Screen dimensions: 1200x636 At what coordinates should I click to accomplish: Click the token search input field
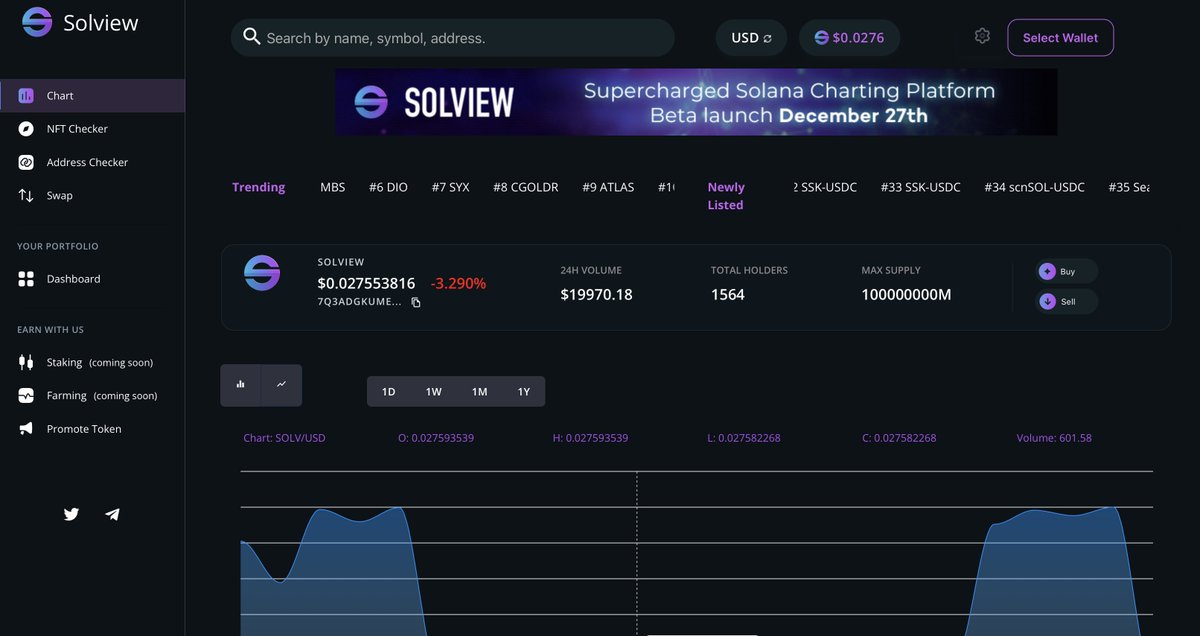tap(452, 36)
